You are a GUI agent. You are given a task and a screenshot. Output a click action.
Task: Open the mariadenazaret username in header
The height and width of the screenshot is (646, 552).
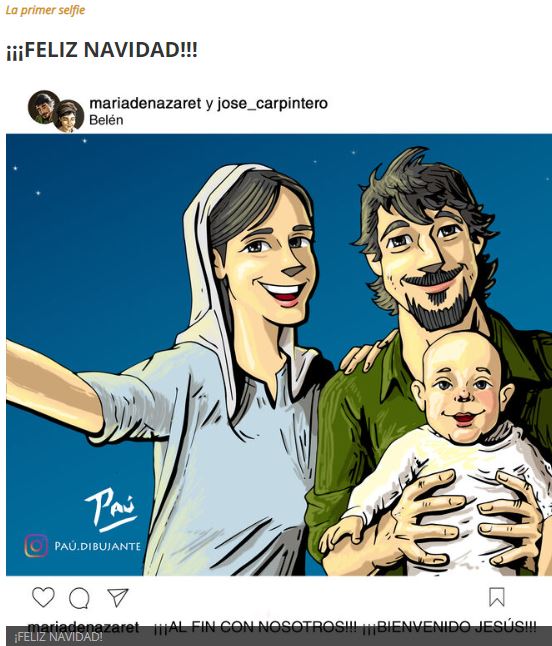pos(145,103)
